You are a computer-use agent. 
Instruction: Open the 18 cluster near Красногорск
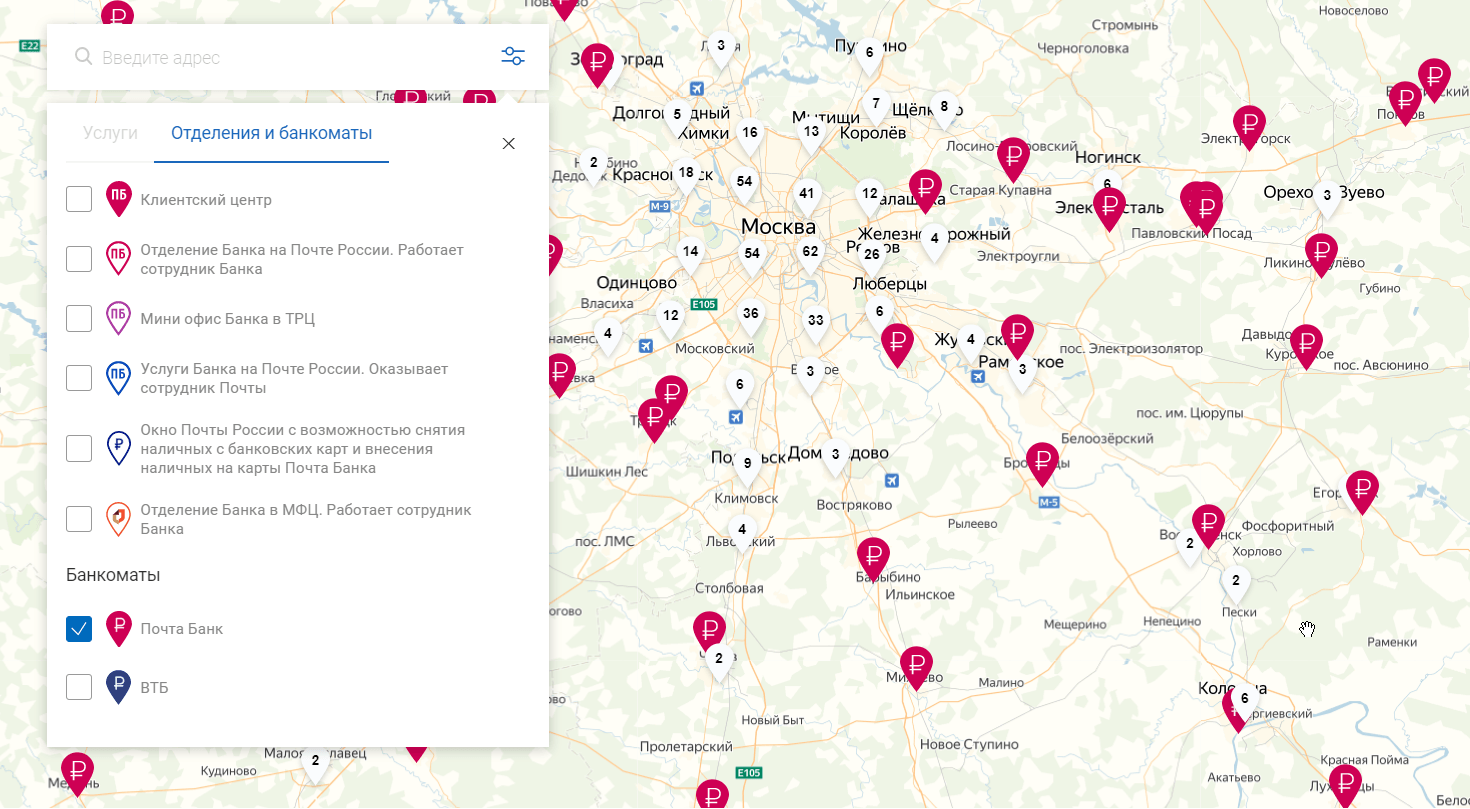coord(686,176)
